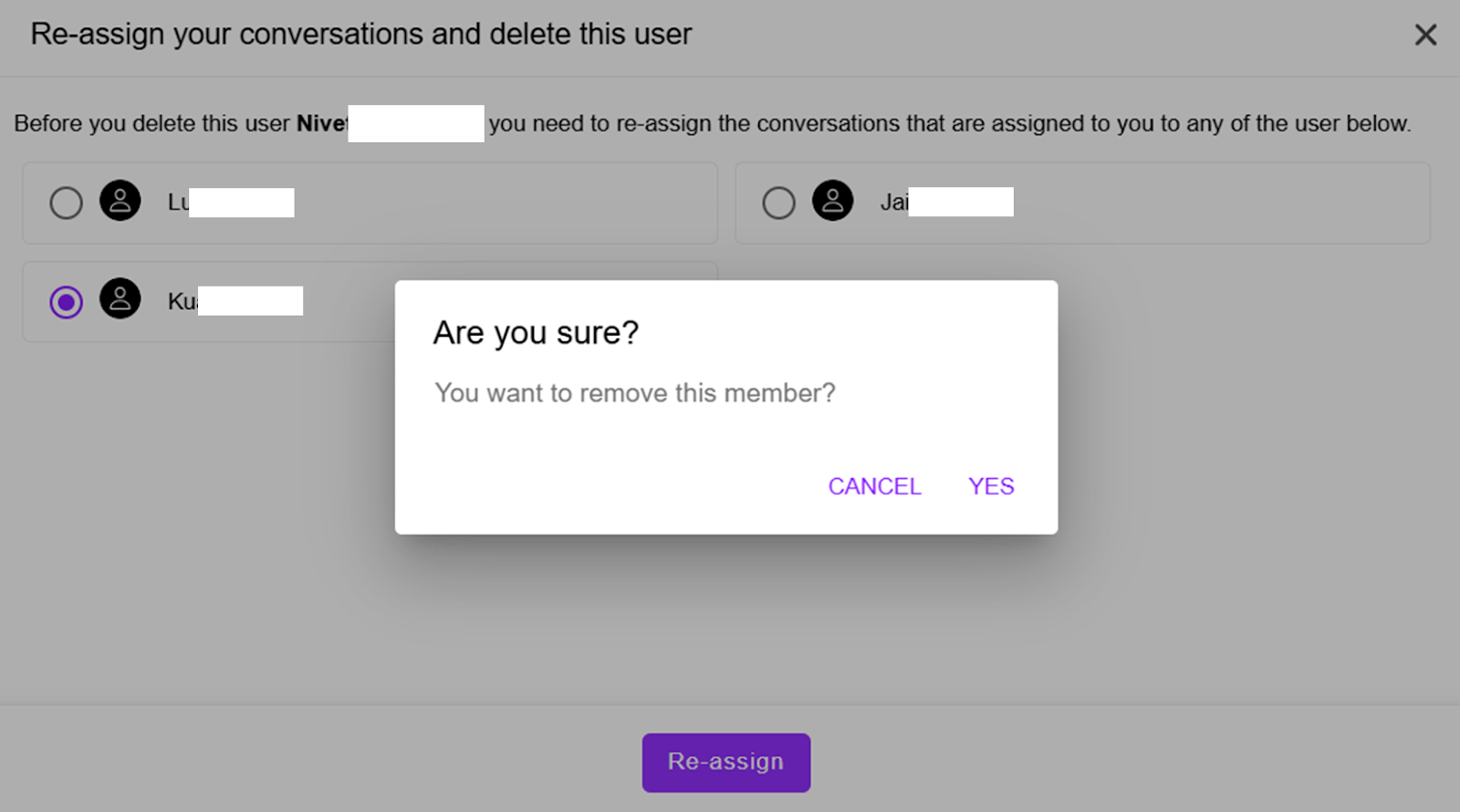1460x812 pixels.
Task: Click the 'You want to remove this member?' text
Action: coord(635,393)
